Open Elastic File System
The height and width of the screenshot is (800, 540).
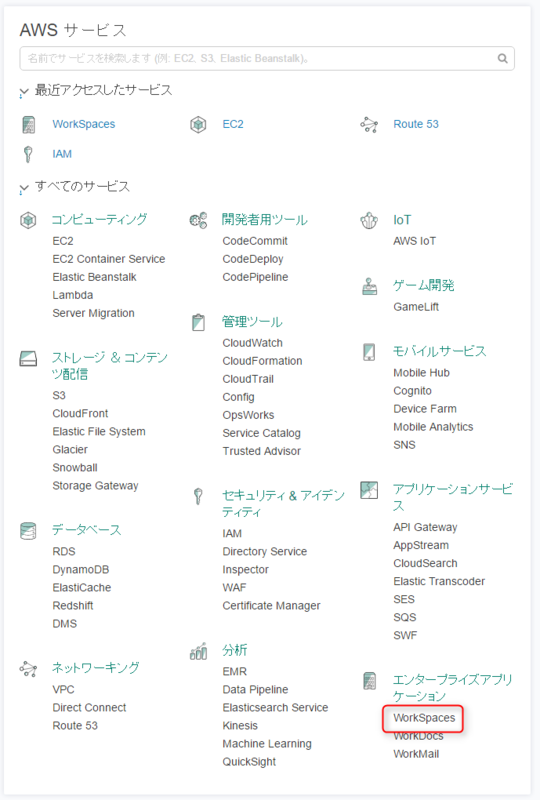click(x=99, y=432)
